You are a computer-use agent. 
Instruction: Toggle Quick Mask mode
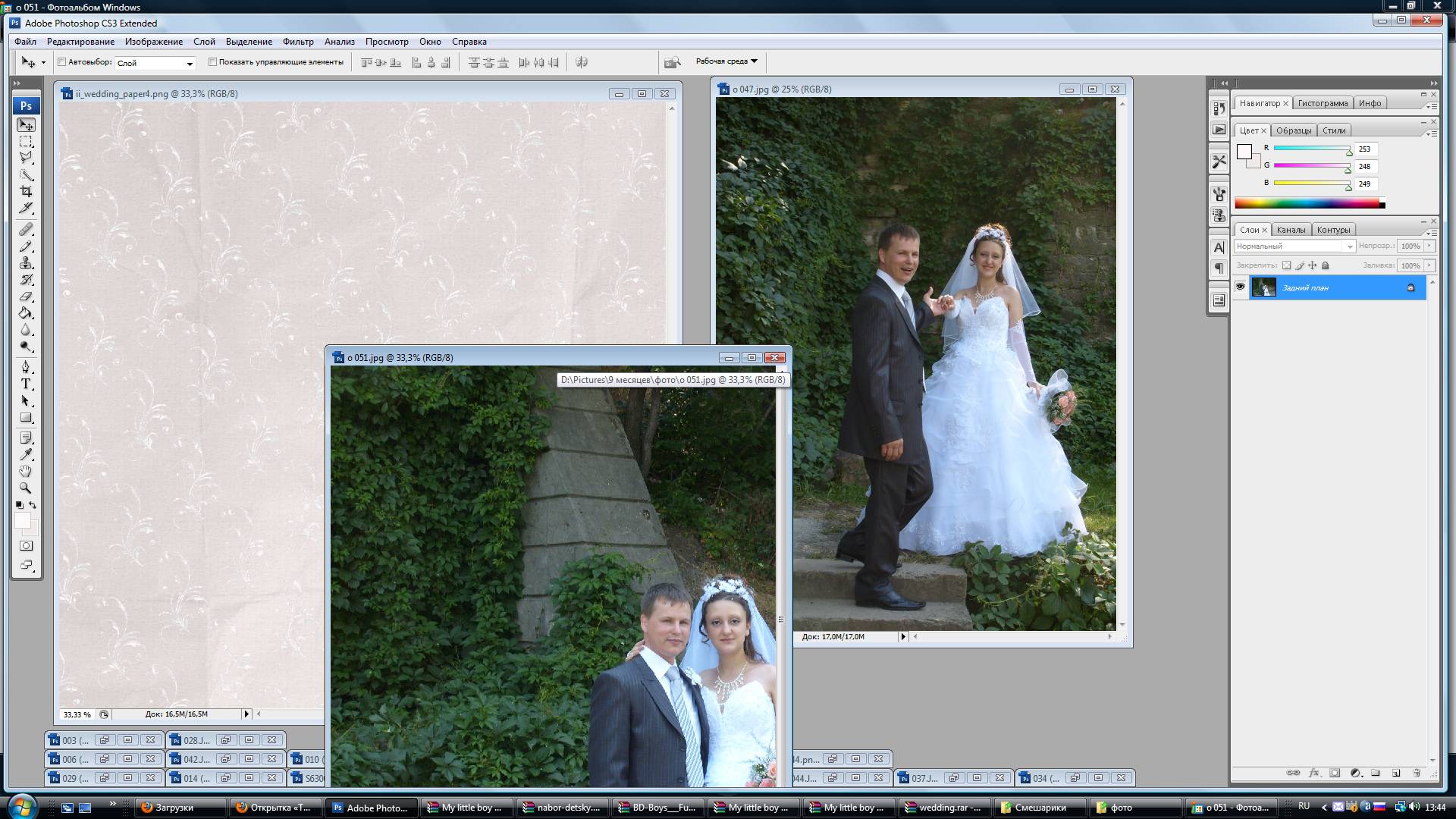(x=26, y=545)
